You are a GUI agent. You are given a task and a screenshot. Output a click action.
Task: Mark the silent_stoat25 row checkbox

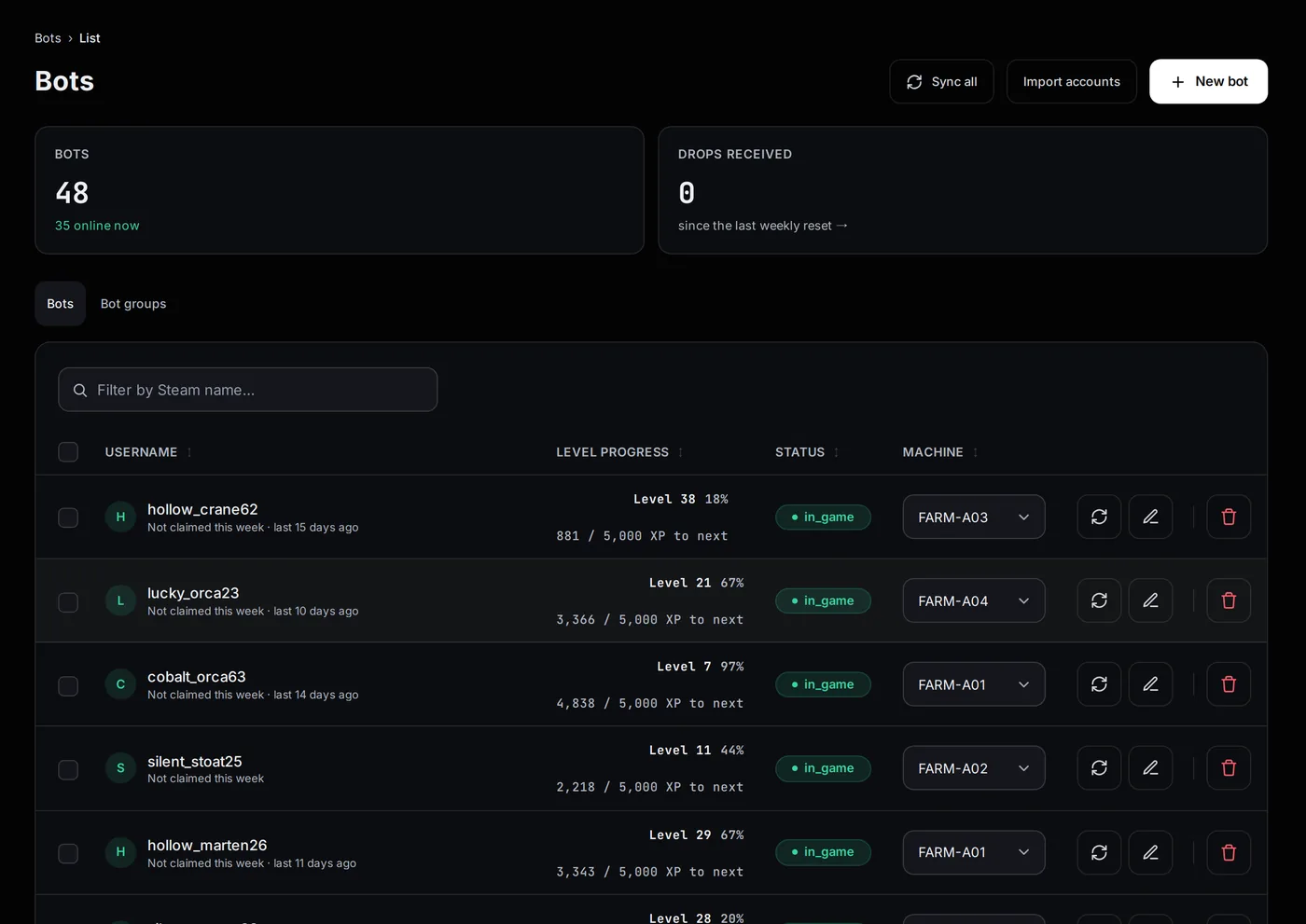pyautogui.click(x=68, y=769)
